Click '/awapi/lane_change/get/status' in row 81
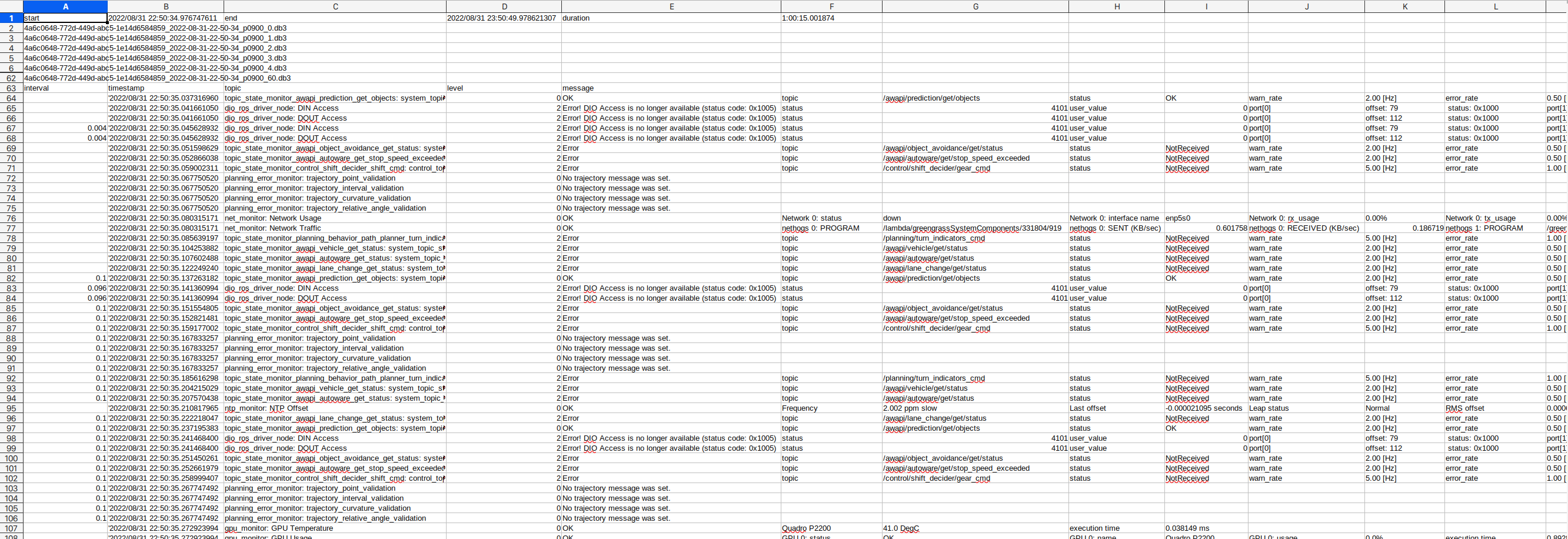The height and width of the screenshot is (539, 1568). (x=975, y=268)
